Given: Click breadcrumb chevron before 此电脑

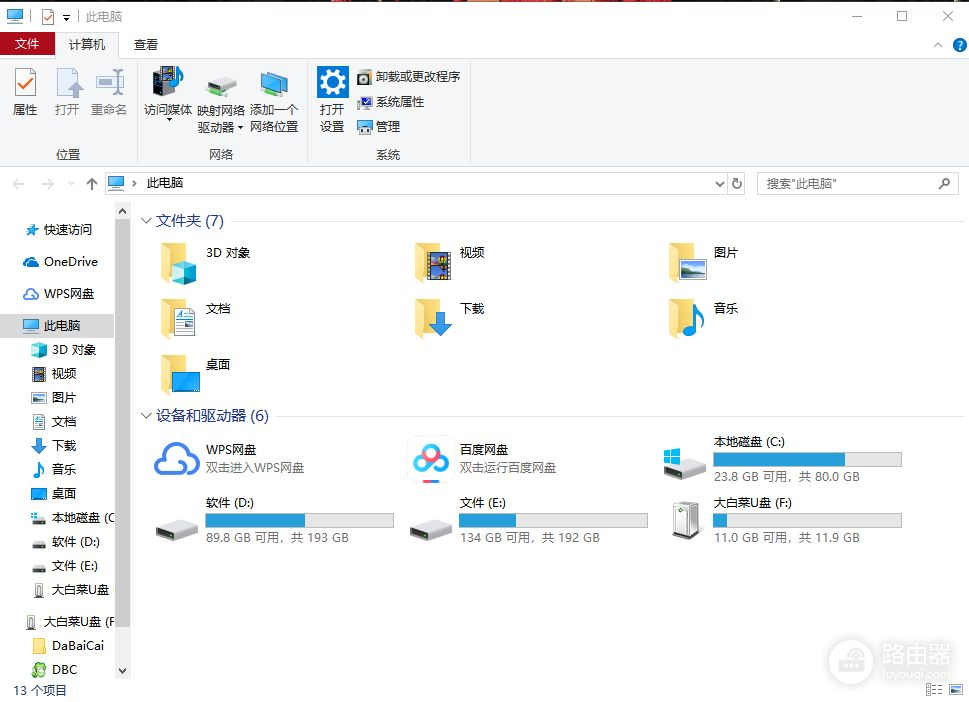Looking at the screenshot, I should (x=134, y=184).
